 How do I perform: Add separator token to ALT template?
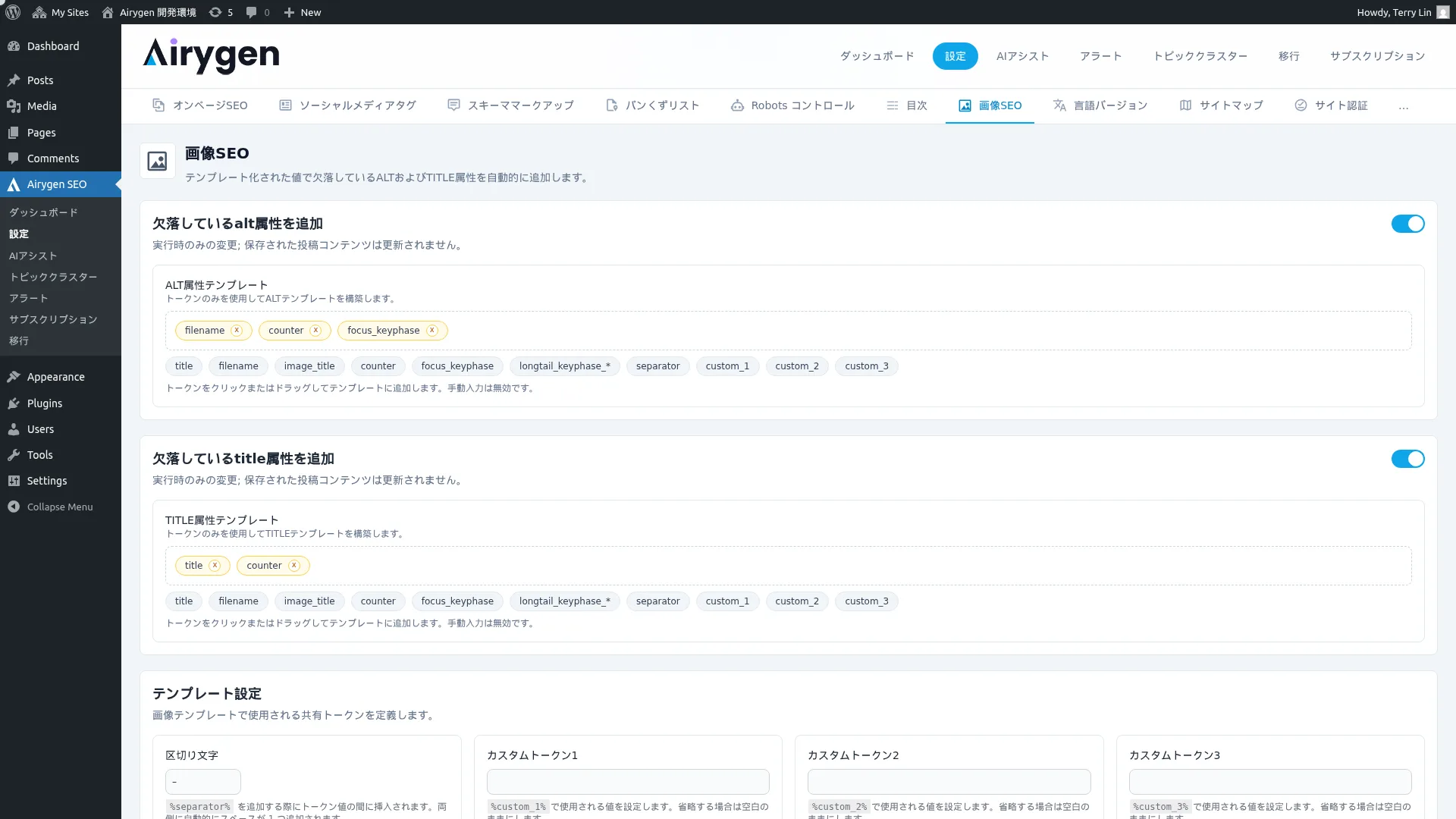[x=658, y=366]
